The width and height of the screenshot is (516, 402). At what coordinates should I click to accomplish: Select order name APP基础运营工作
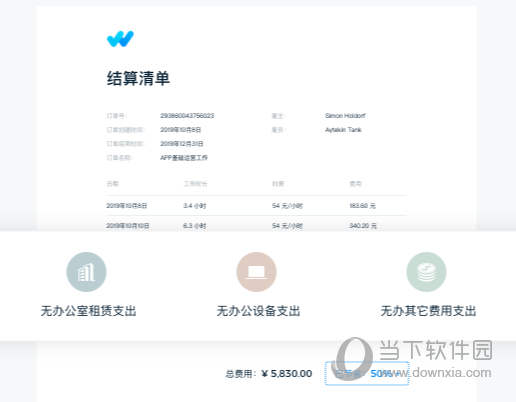(x=184, y=158)
